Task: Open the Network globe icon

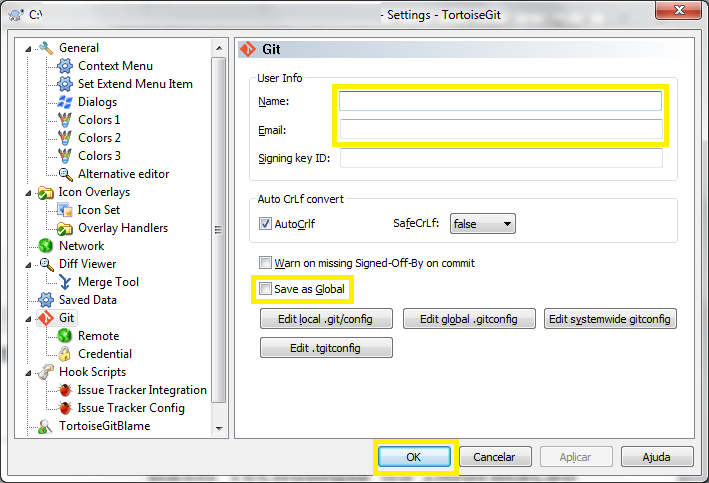Action: point(46,246)
